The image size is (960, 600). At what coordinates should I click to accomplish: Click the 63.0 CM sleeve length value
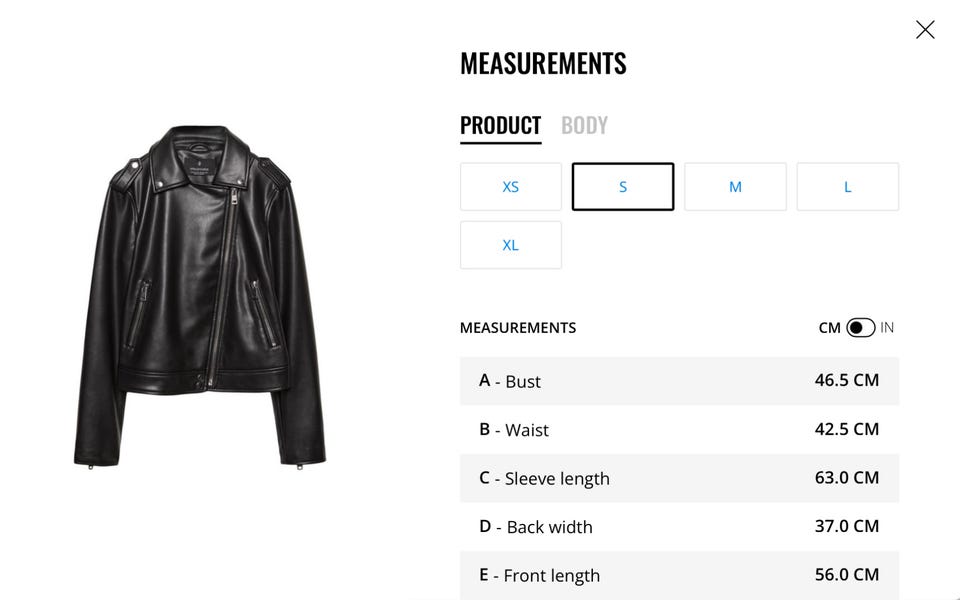846,478
